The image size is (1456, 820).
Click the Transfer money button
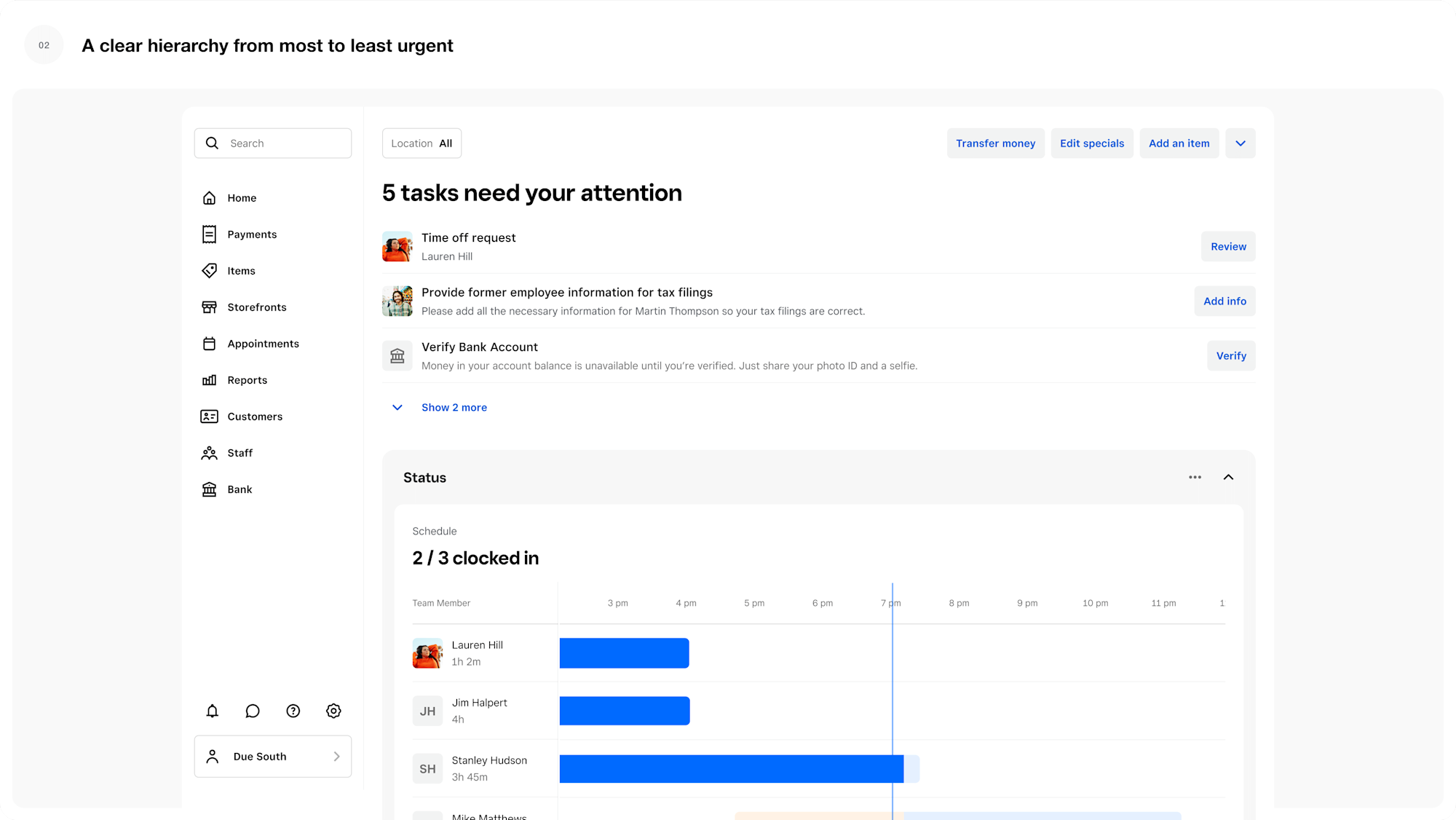[995, 143]
